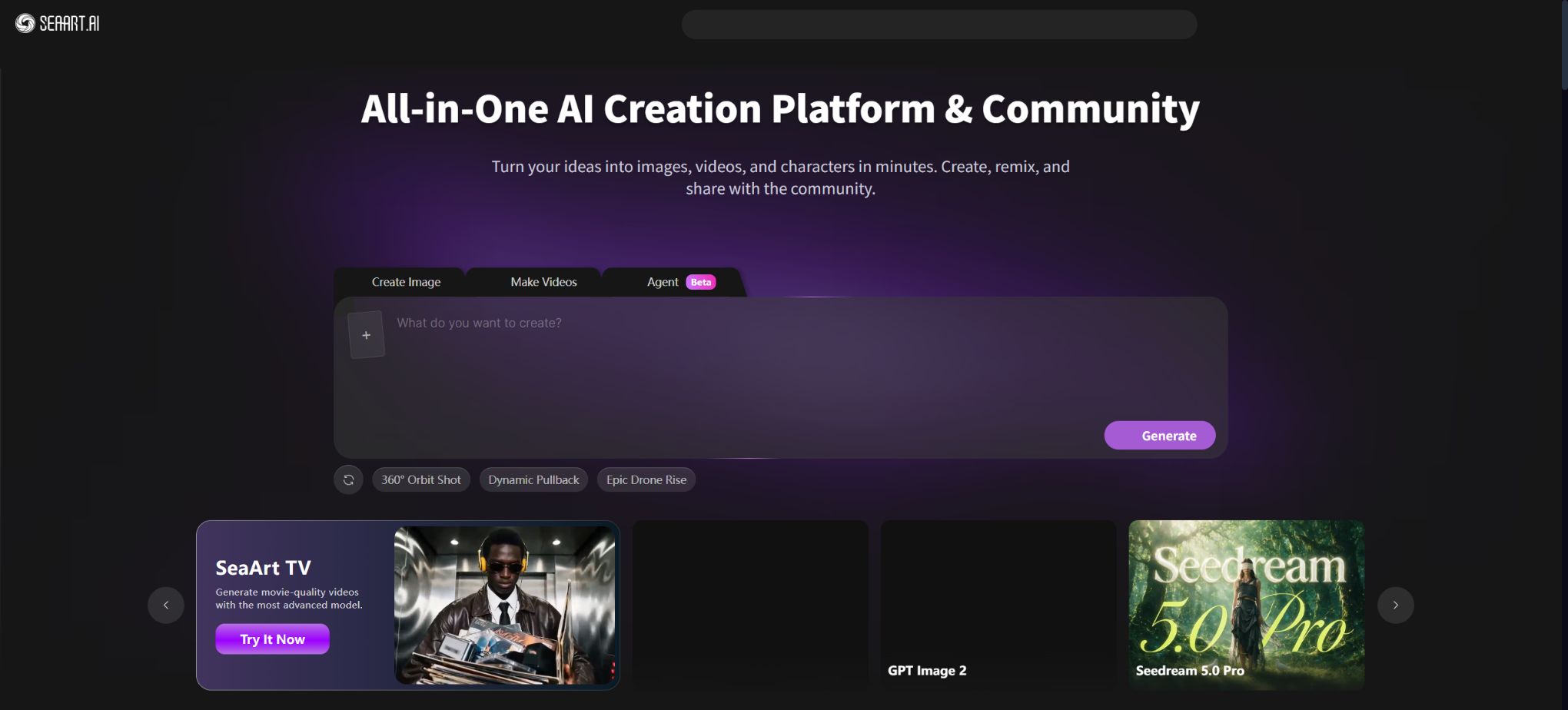Image resolution: width=1568 pixels, height=710 pixels.
Task: Open the Seedream 5.0 Pro card
Action: pyautogui.click(x=1247, y=605)
